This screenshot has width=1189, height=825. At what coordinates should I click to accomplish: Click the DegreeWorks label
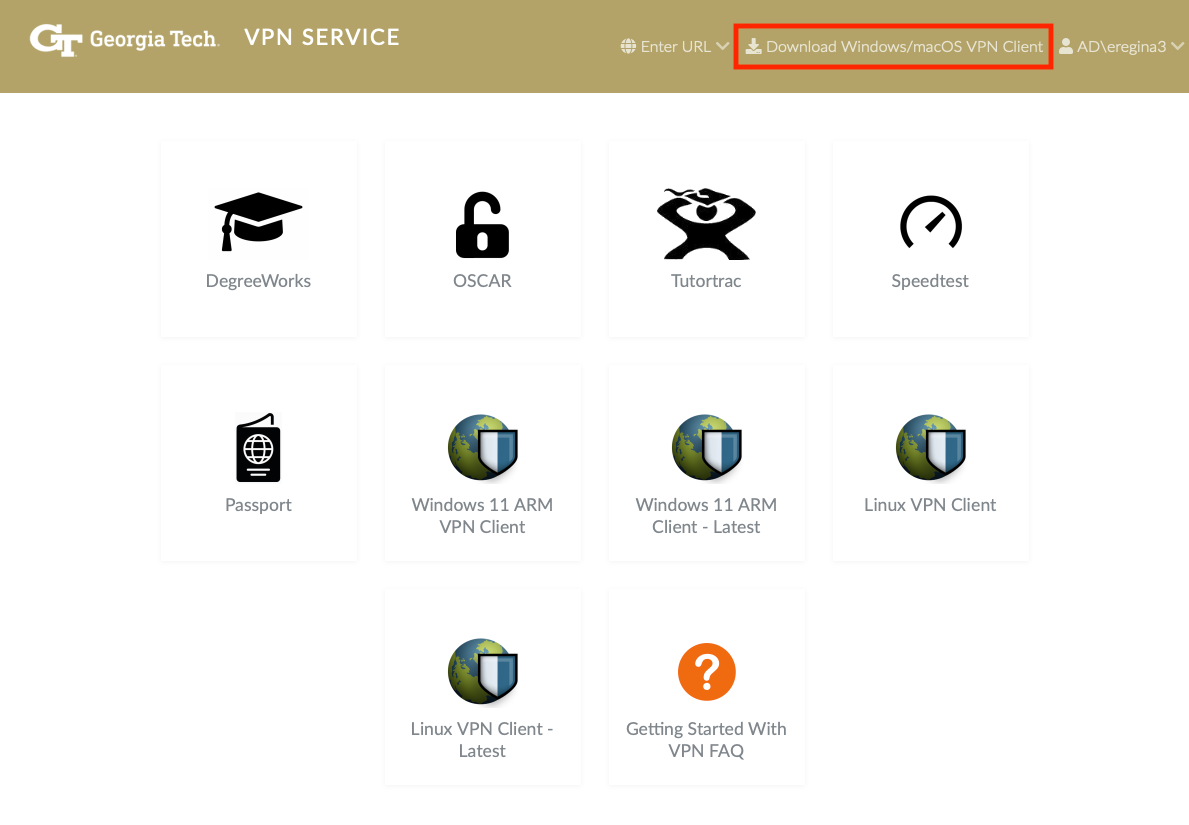(x=258, y=281)
